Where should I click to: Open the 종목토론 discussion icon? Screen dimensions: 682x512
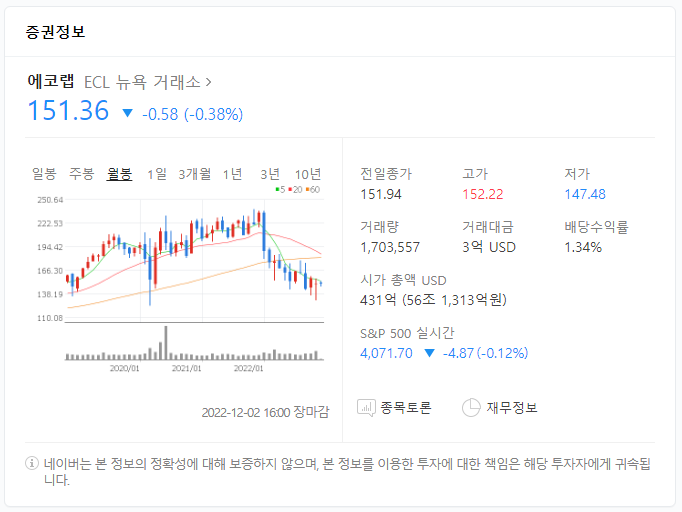pyautogui.click(x=366, y=408)
